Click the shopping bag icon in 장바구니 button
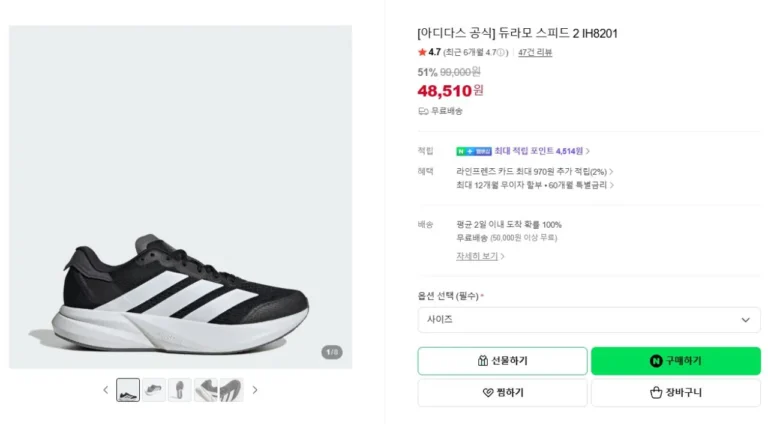 click(656, 392)
